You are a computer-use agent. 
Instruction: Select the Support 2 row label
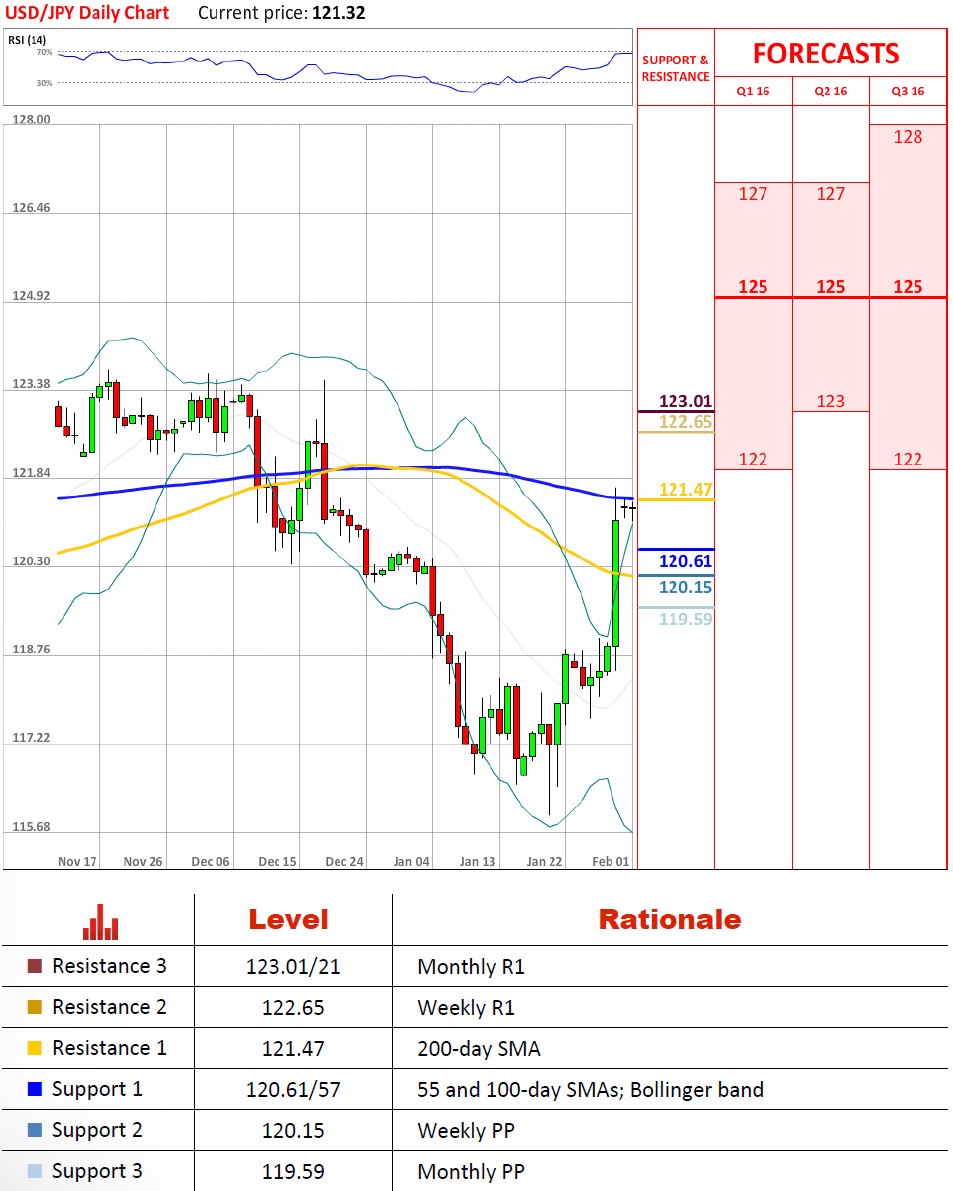point(97,1131)
